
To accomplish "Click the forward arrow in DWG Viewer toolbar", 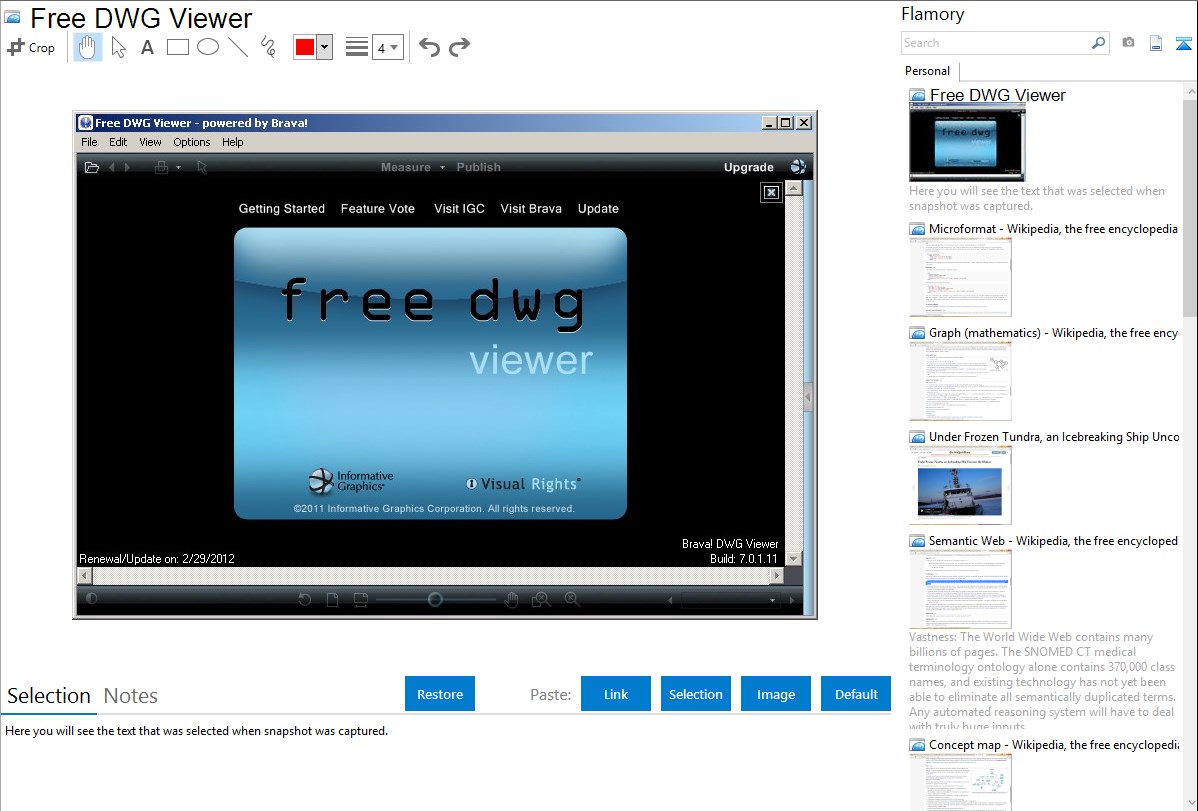I will 128,167.
